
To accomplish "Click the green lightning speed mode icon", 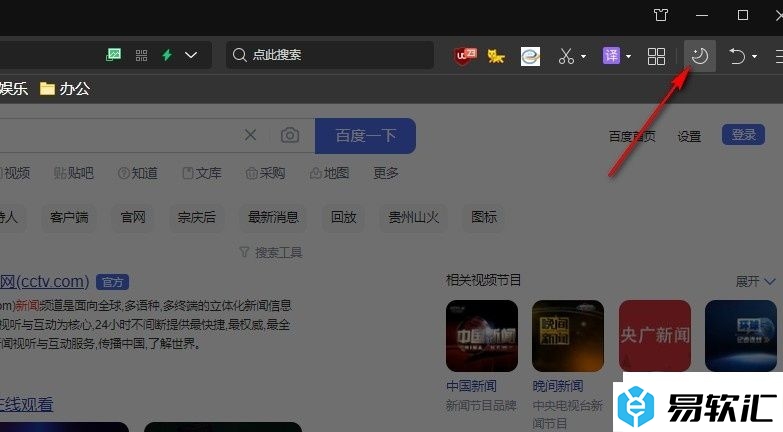I will tap(167, 55).
